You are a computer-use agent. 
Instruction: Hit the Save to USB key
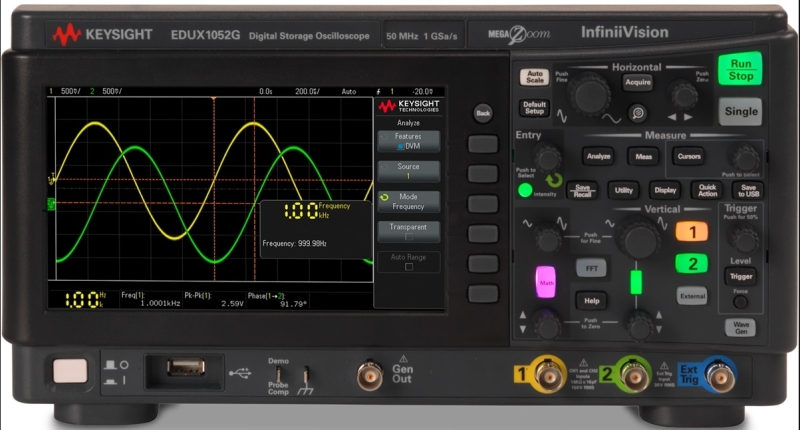(748, 190)
